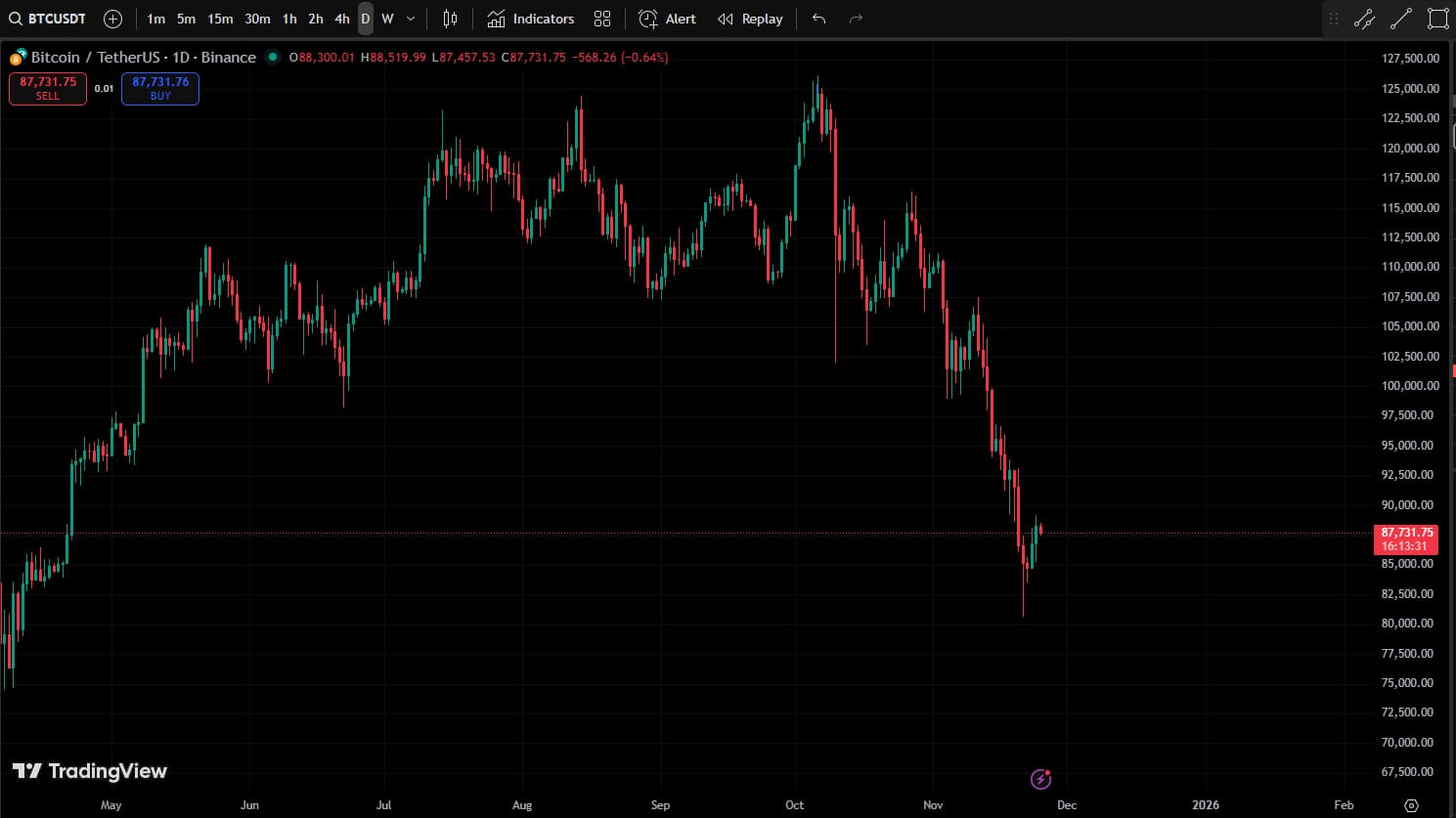Click the undo arrow icon
Screen dimensions: 1456x818
pos(818,19)
